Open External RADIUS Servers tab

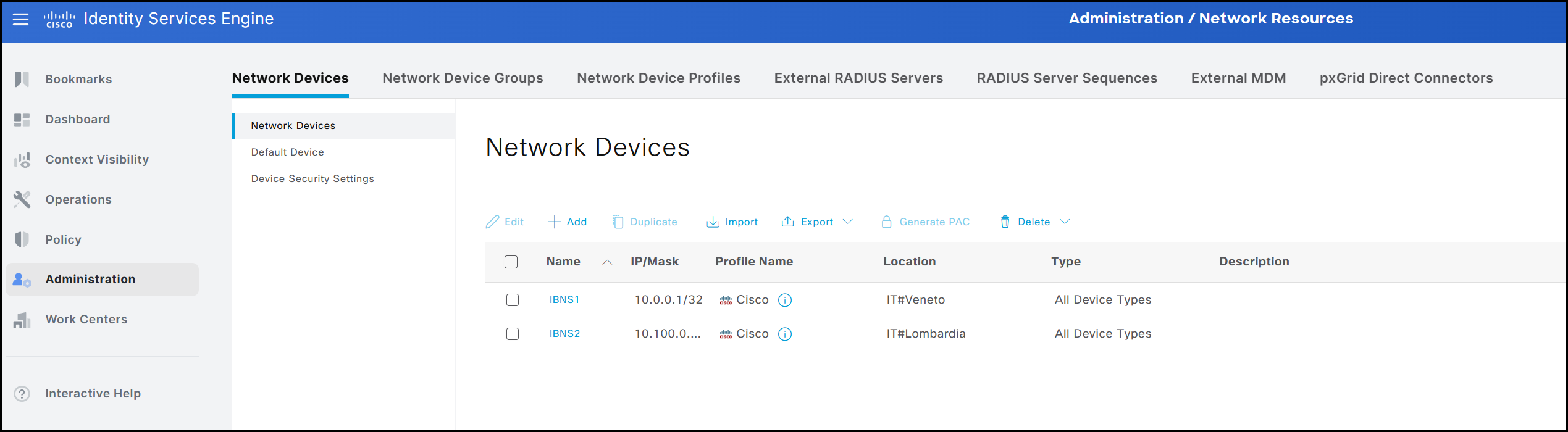pyautogui.click(x=858, y=78)
